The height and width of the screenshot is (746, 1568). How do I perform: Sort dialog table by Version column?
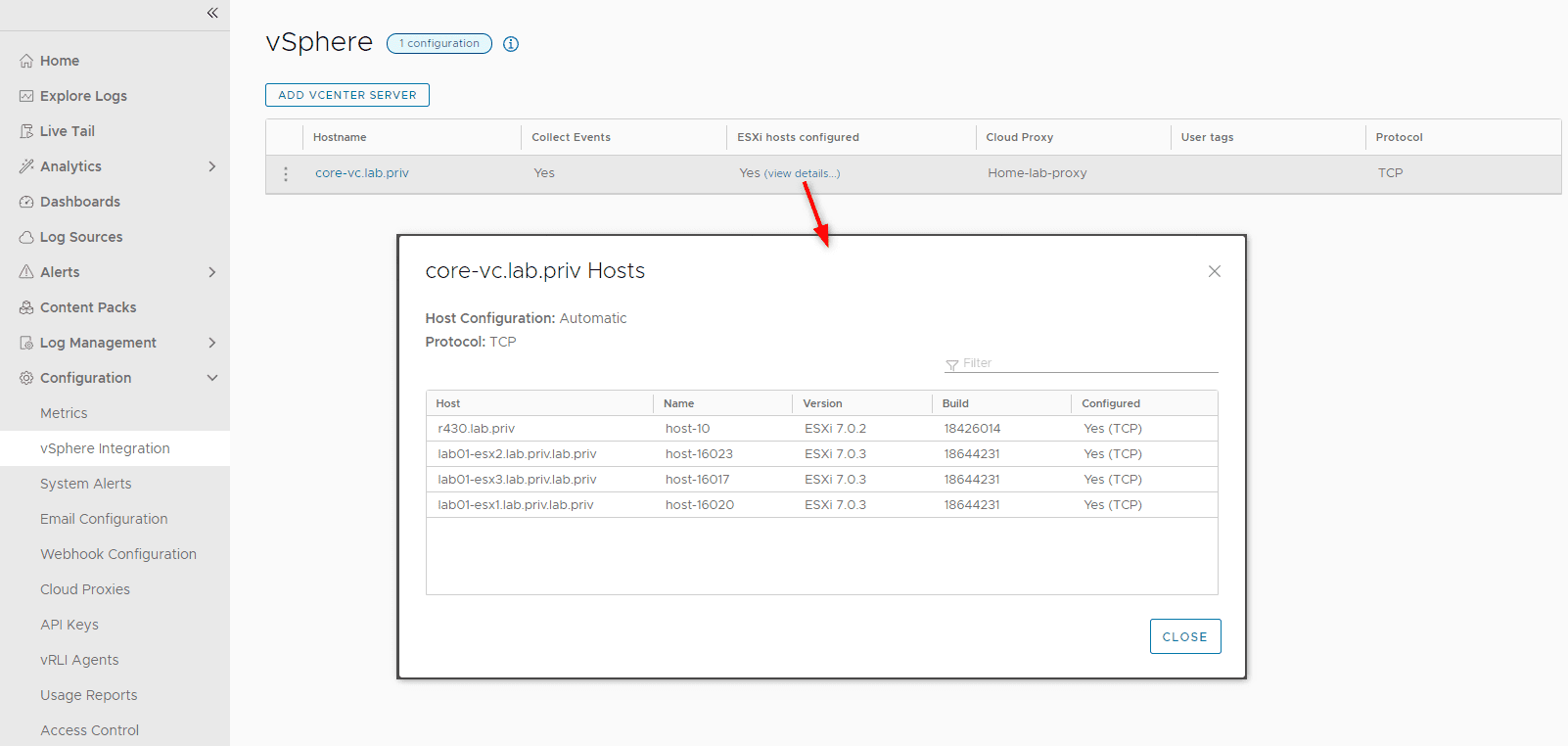point(822,403)
